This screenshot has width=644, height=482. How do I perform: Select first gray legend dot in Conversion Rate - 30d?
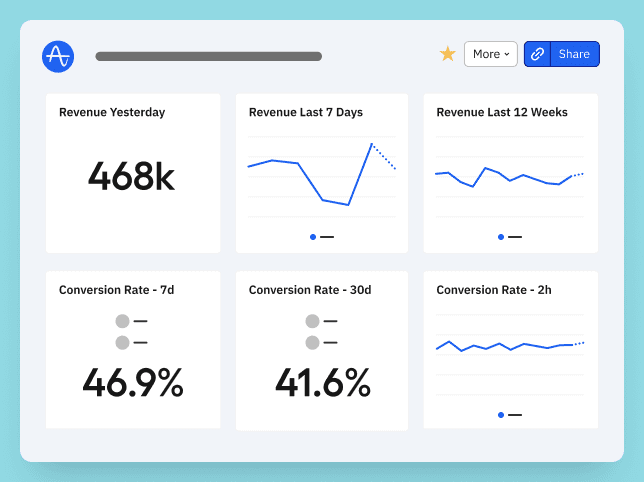pos(312,321)
